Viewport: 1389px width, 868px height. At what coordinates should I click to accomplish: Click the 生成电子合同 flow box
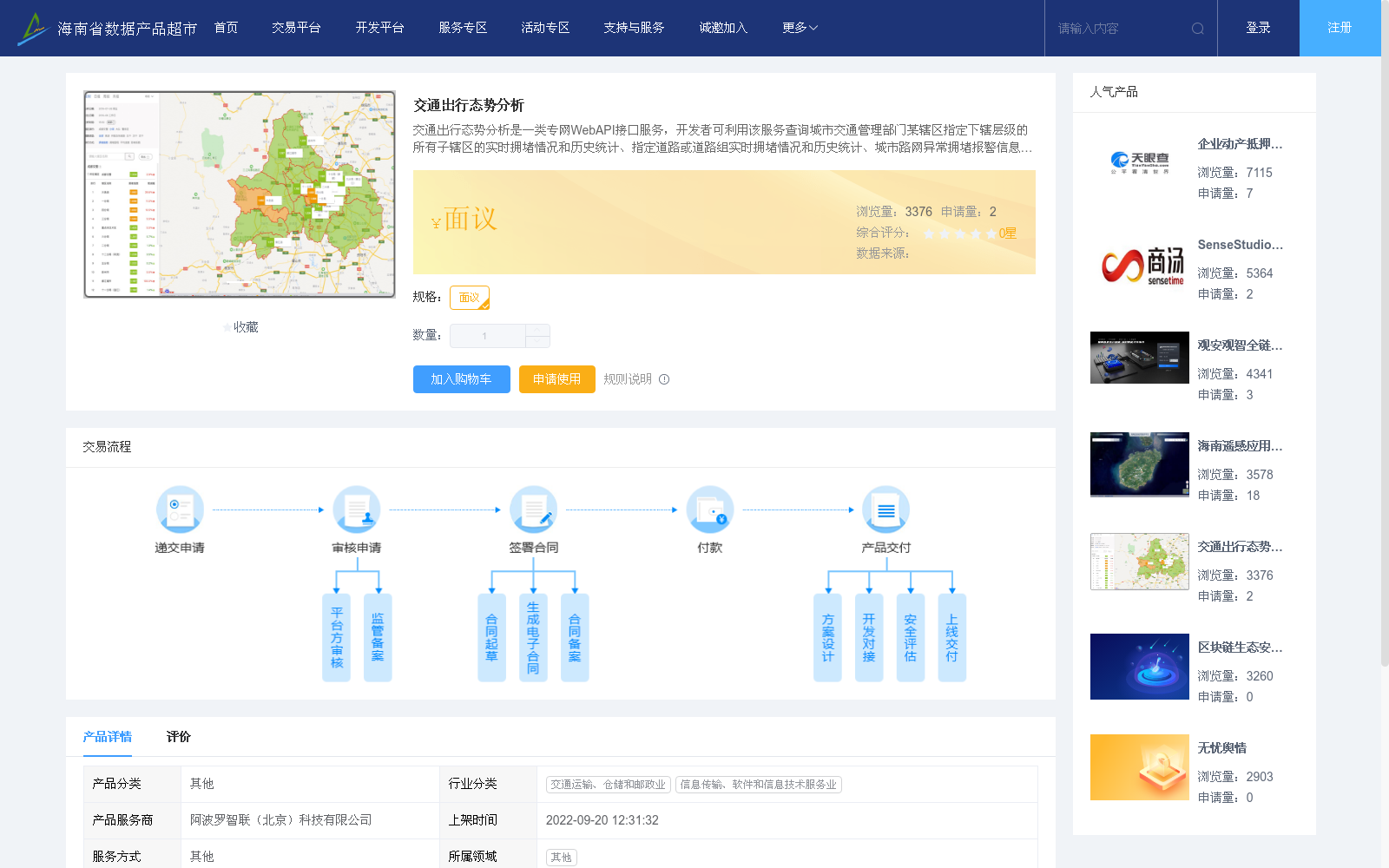click(x=533, y=637)
